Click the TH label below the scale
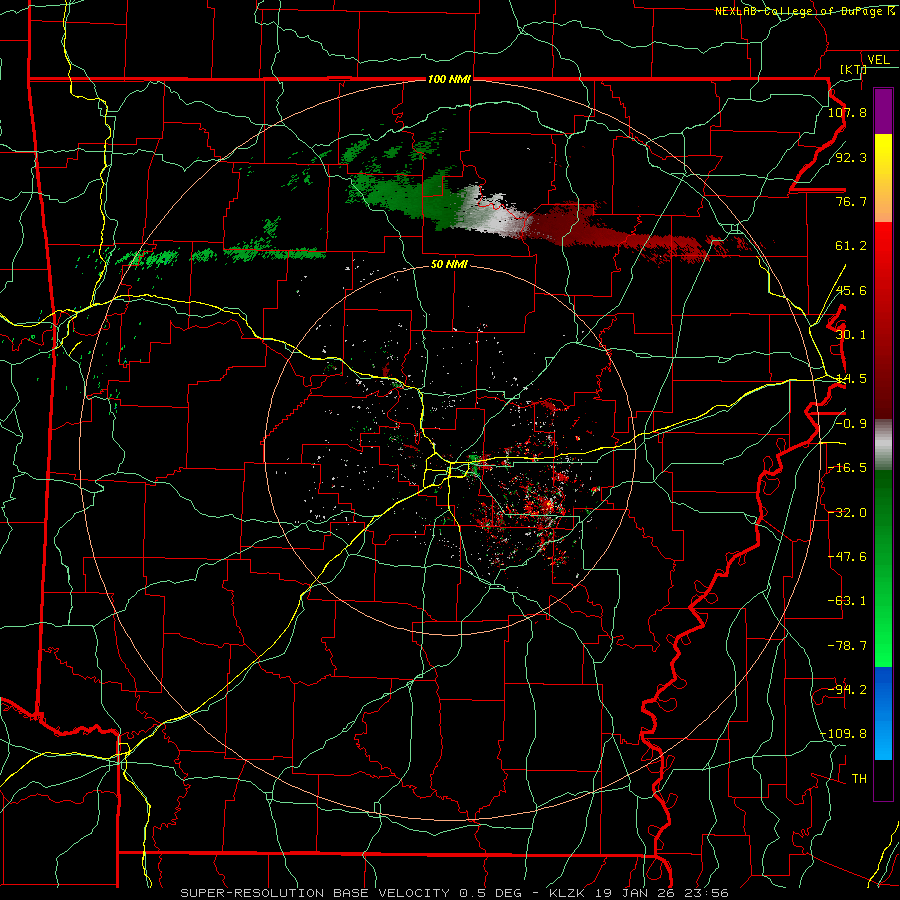 coord(859,779)
